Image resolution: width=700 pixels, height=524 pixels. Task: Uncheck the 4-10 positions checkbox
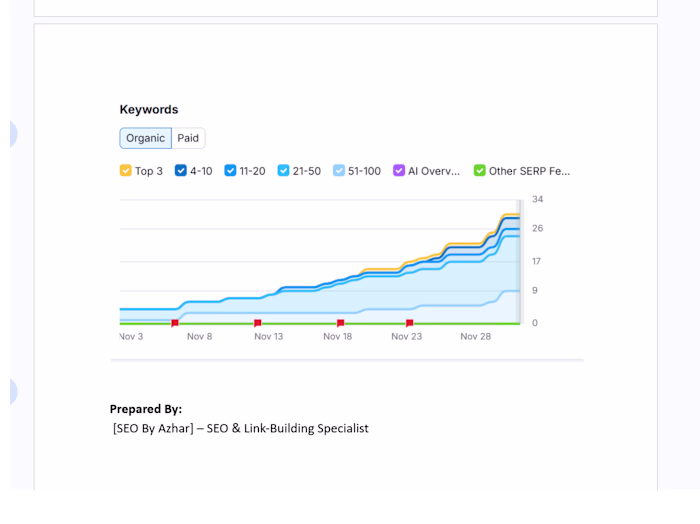coord(181,171)
